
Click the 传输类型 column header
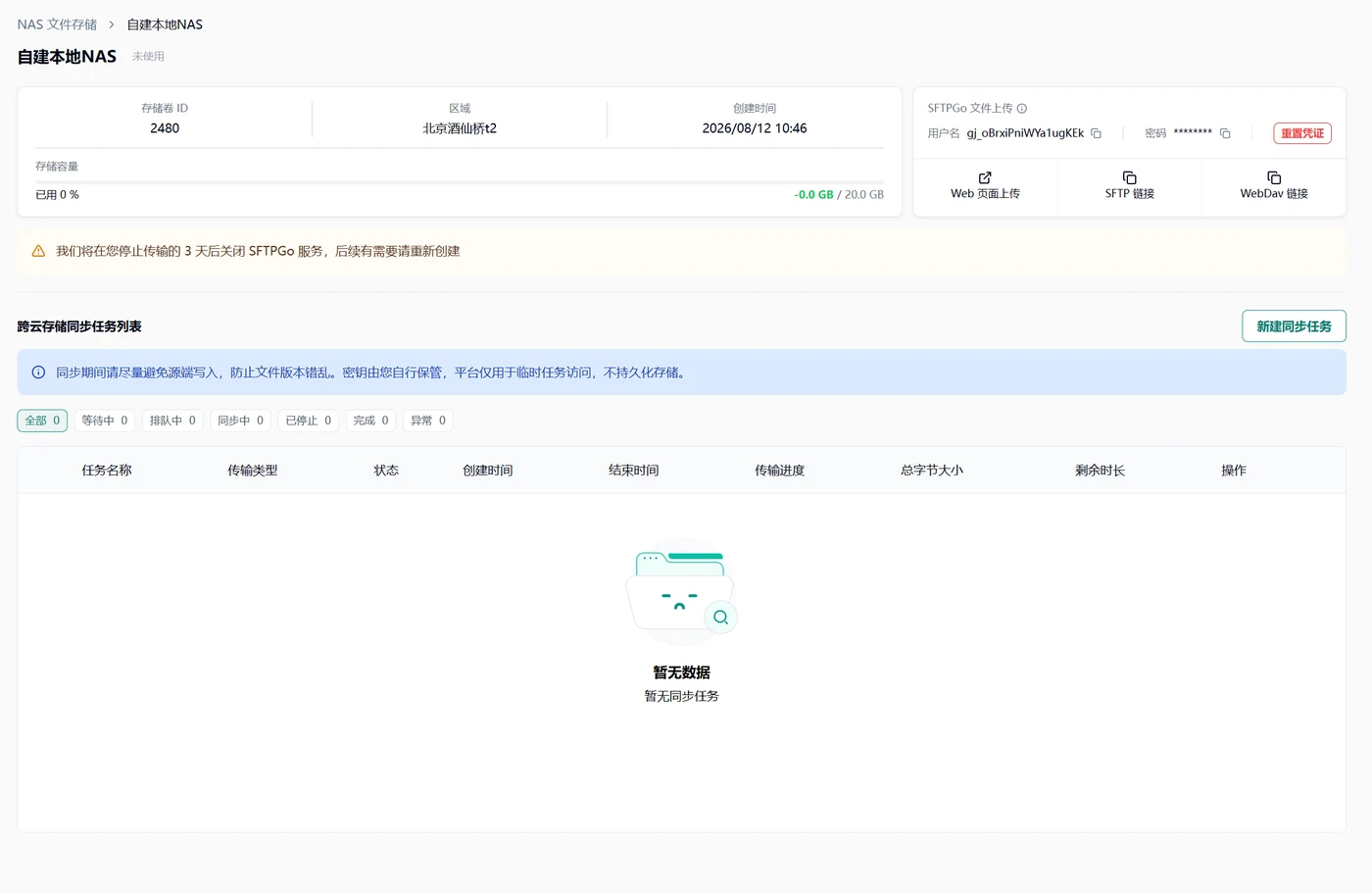point(253,471)
